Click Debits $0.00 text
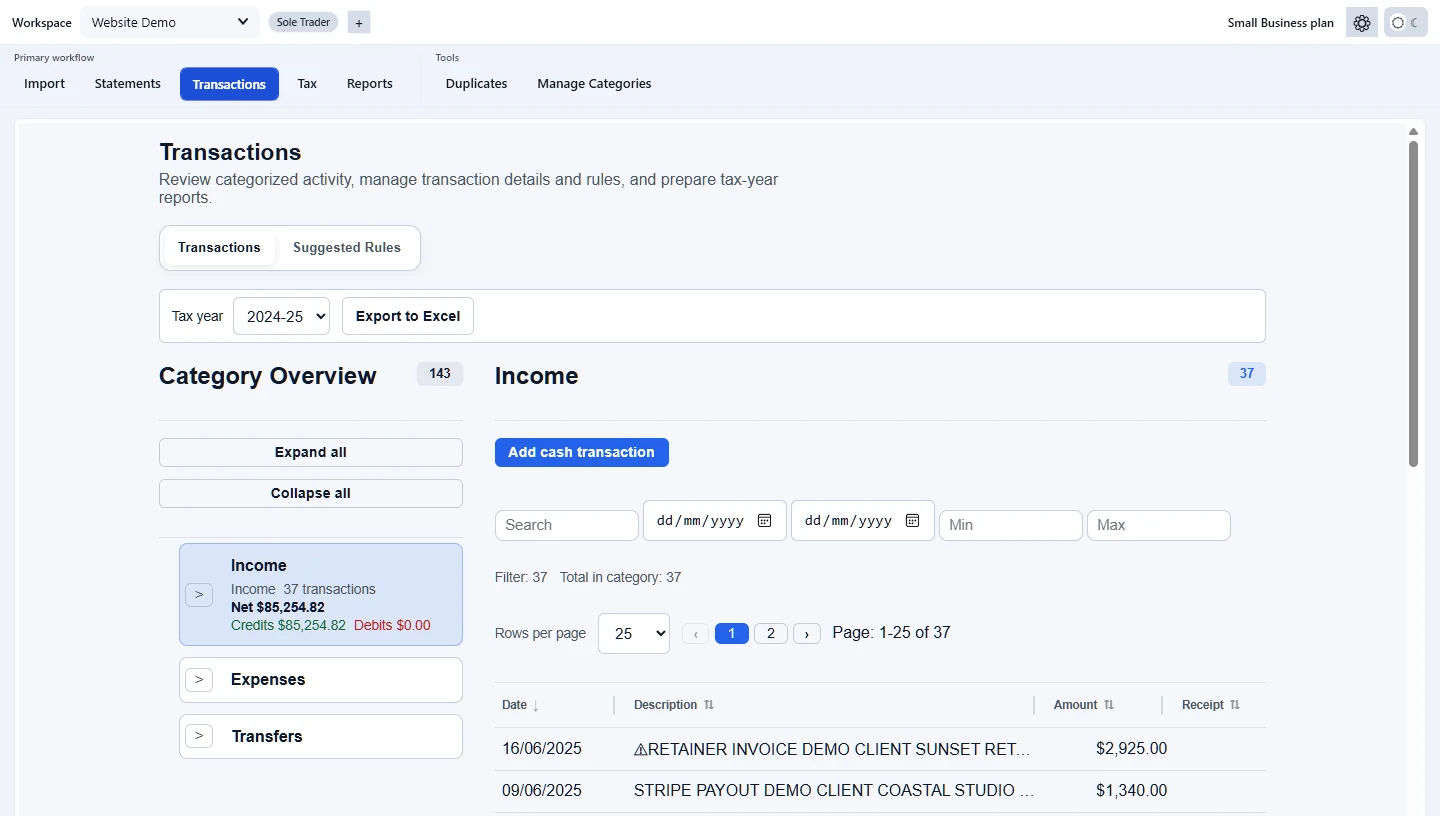 392,625
